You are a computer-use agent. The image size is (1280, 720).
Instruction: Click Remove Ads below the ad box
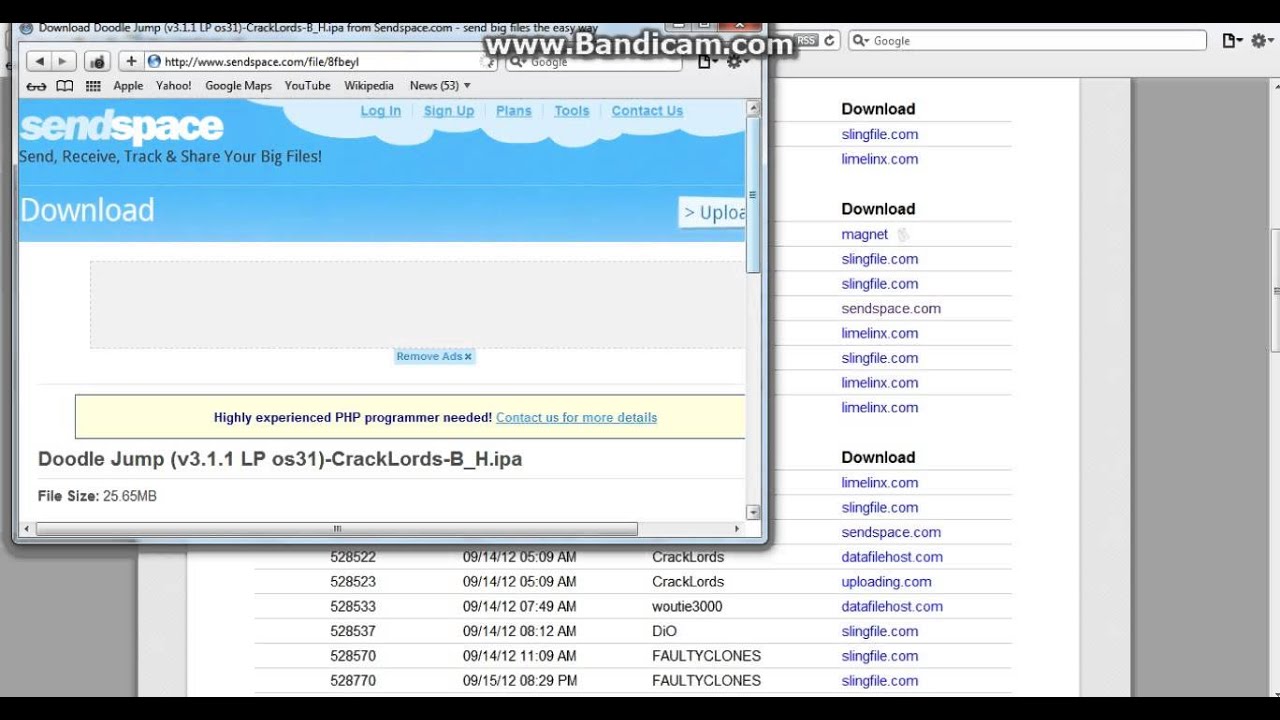[429, 356]
